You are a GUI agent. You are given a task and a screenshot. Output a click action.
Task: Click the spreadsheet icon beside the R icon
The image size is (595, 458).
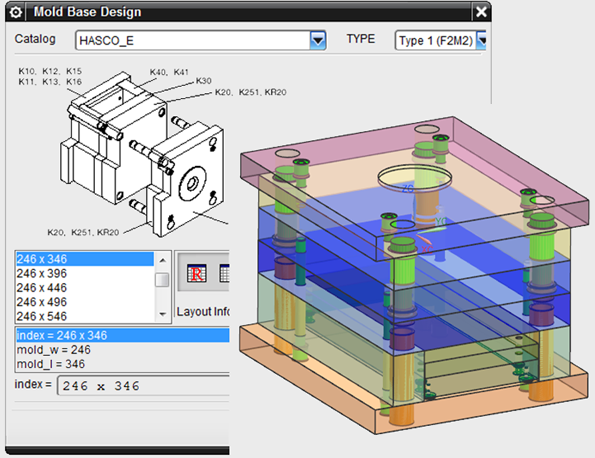click(224, 273)
